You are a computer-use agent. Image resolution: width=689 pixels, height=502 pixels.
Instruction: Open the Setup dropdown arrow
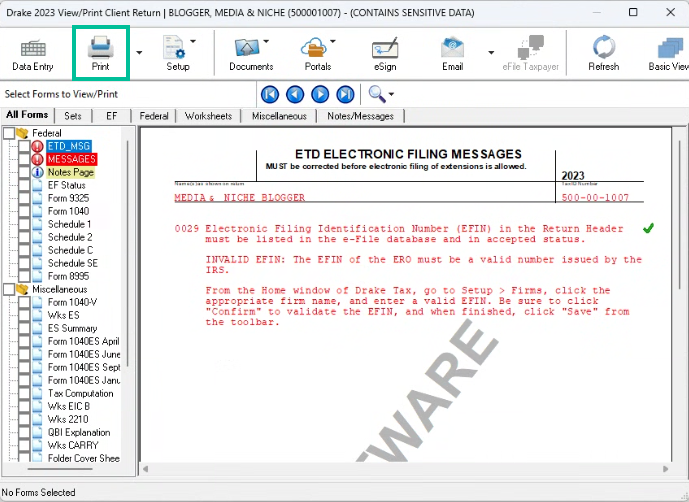coord(193,41)
